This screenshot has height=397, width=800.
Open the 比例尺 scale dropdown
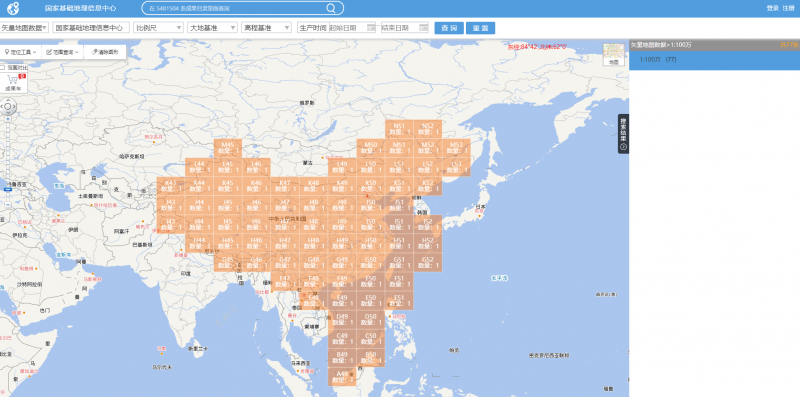[x=158, y=28]
